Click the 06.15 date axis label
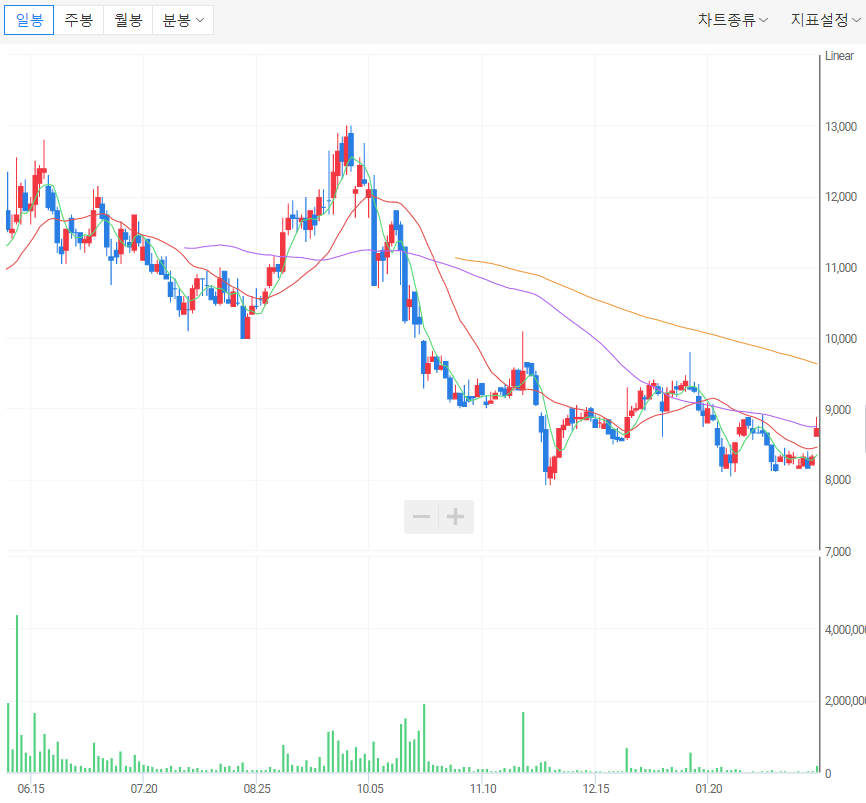This screenshot has width=866, height=803. coord(31,789)
